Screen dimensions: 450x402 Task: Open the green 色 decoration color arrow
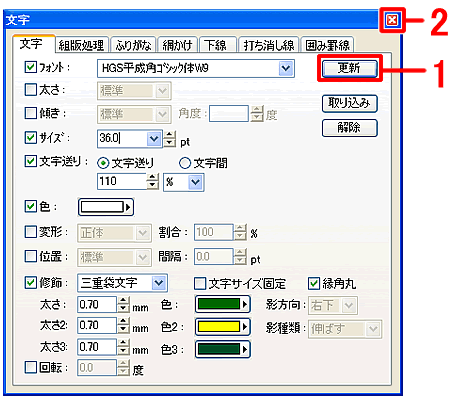tap(245, 304)
